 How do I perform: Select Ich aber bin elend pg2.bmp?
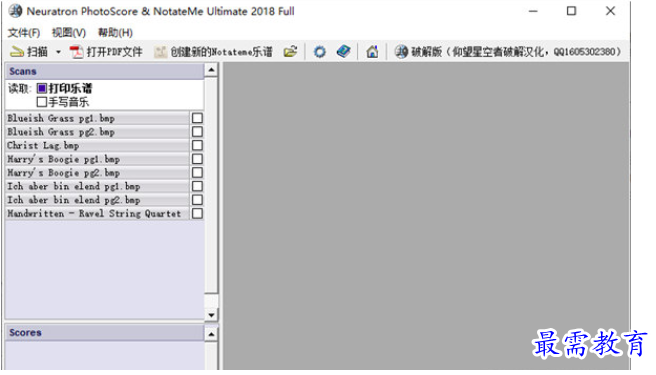(97, 200)
